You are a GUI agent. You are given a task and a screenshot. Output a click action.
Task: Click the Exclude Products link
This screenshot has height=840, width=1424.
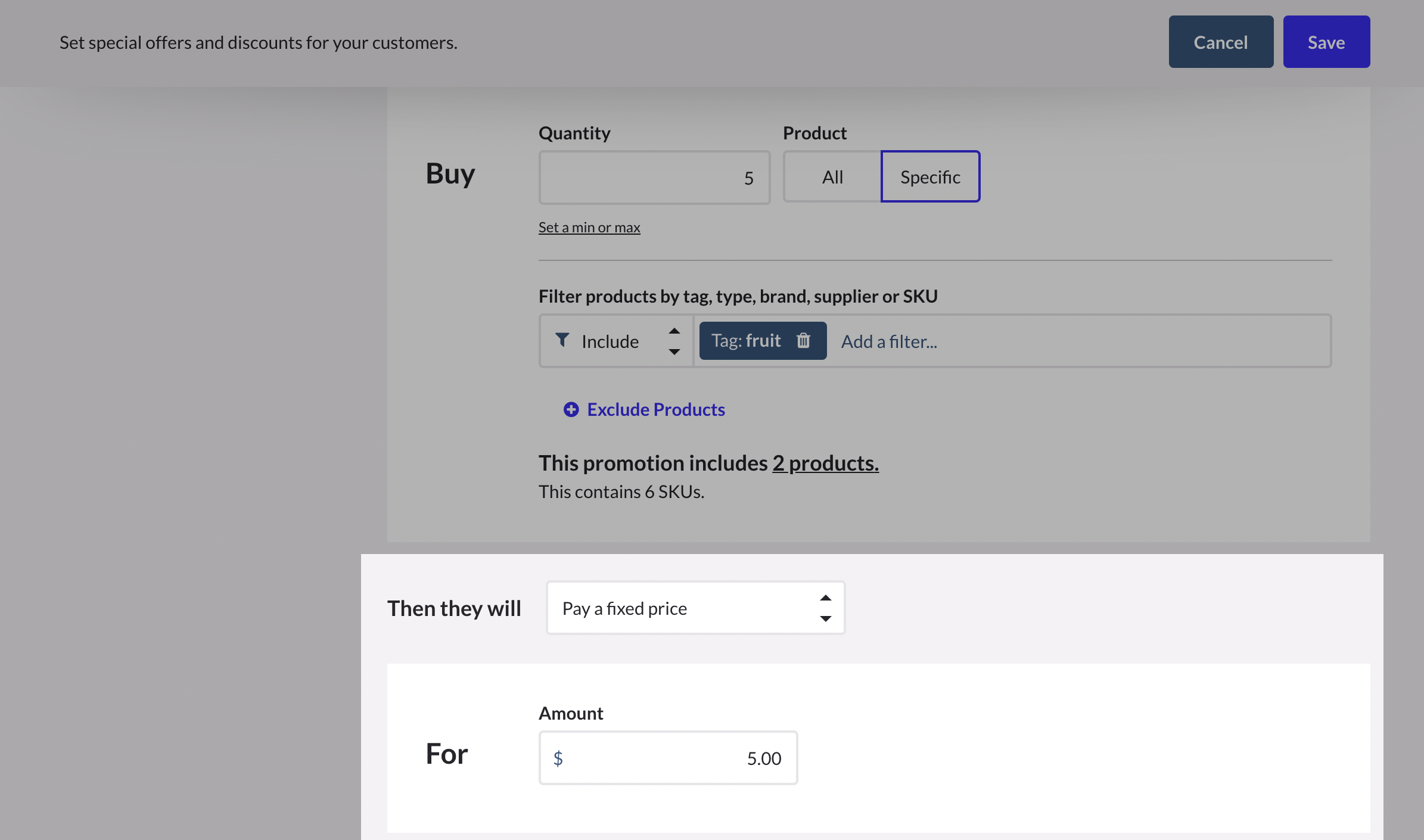click(656, 409)
